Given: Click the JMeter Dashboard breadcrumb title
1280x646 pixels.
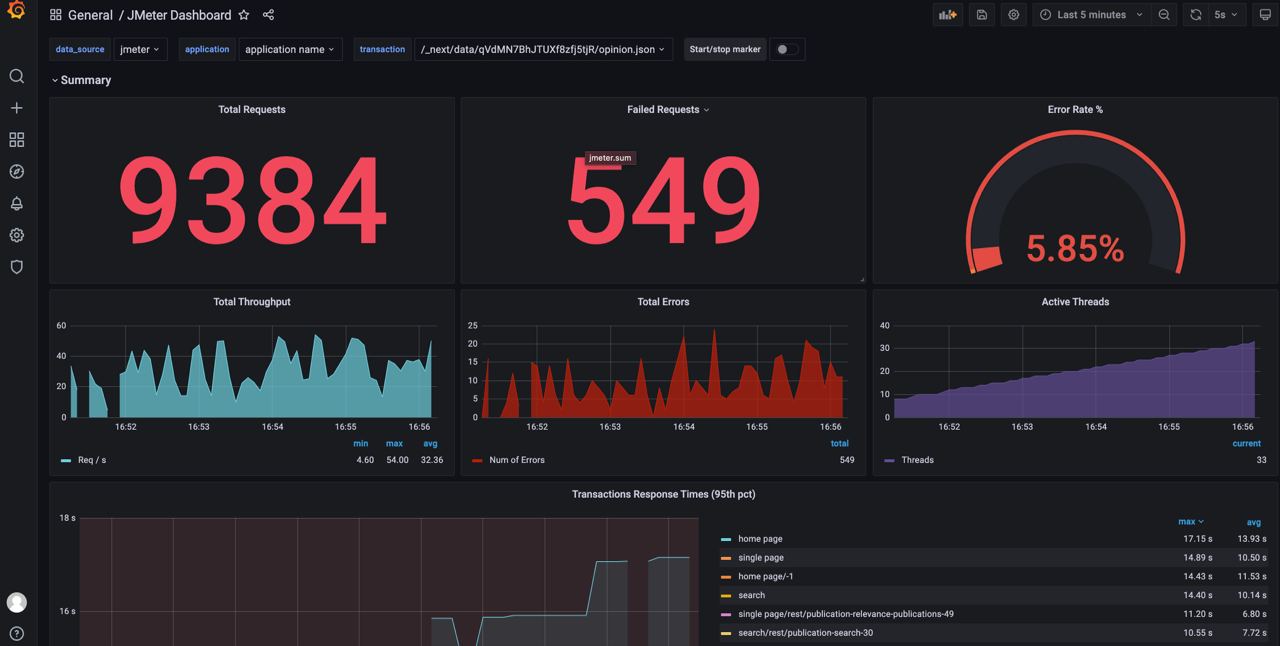Looking at the screenshot, I should (x=179, y=15).
